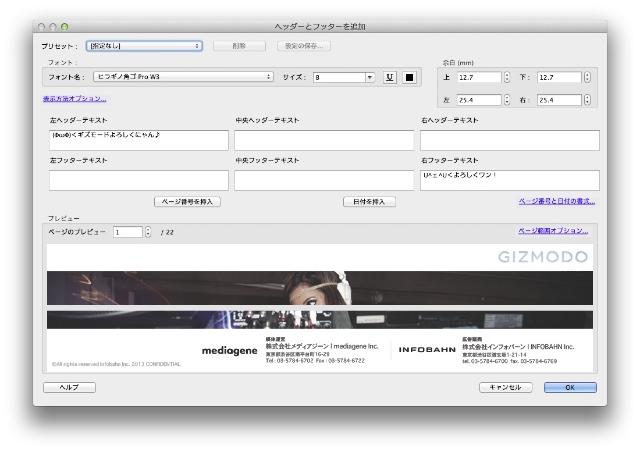640x452 pixels.
Task: Open the 表示方法オプション link
Action: coord(74,98)
